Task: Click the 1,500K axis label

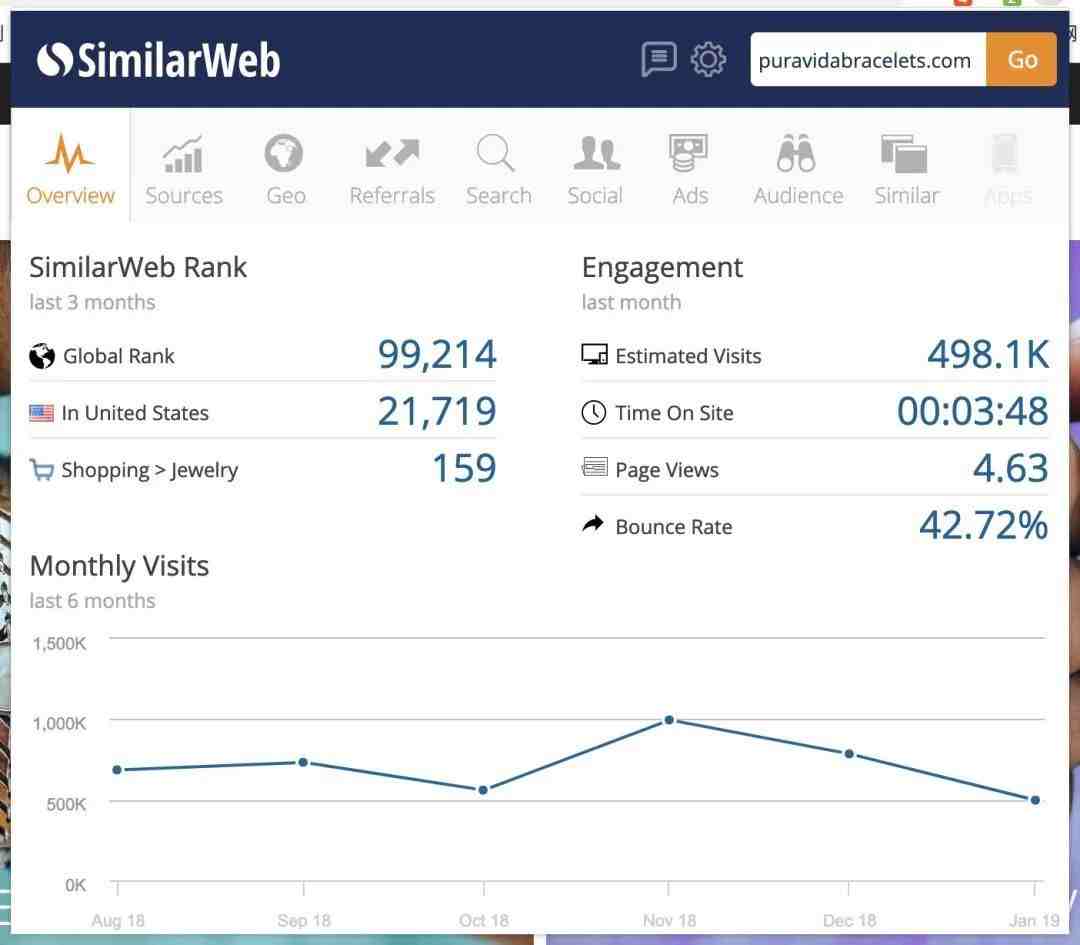Action: point(59,643)
